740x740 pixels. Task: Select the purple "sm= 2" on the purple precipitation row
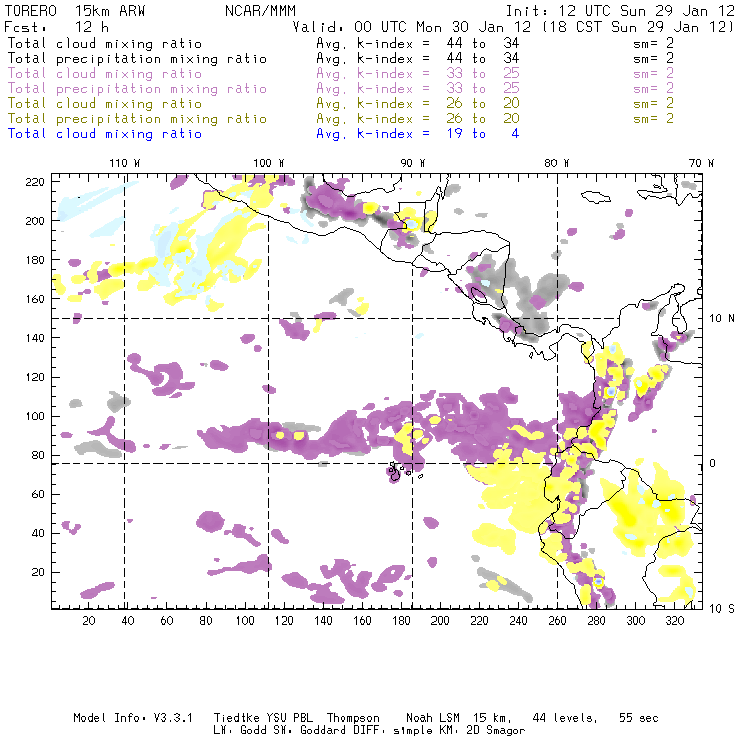coord(653,88)
